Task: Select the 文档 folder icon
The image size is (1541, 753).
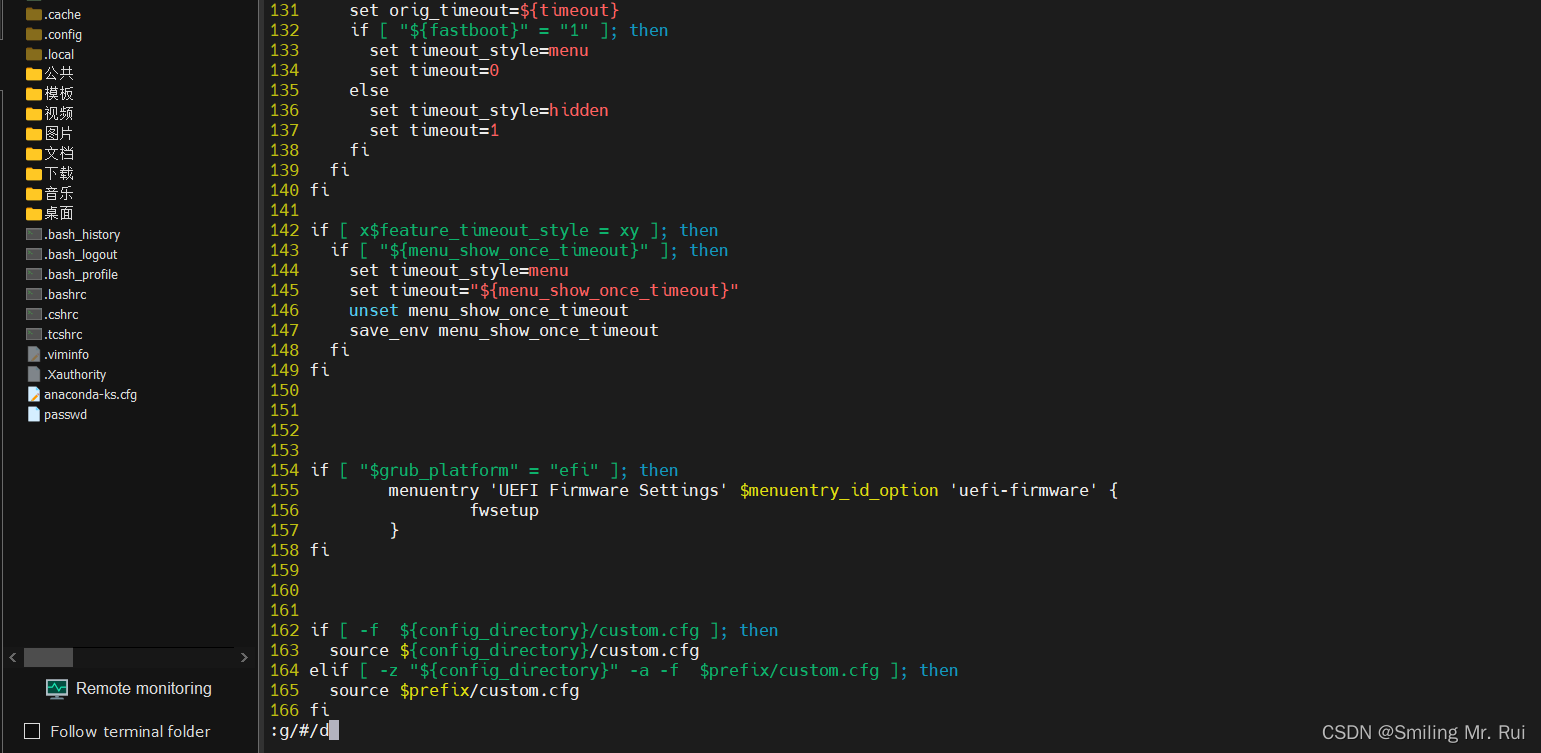Action: [x=34, y=153]
